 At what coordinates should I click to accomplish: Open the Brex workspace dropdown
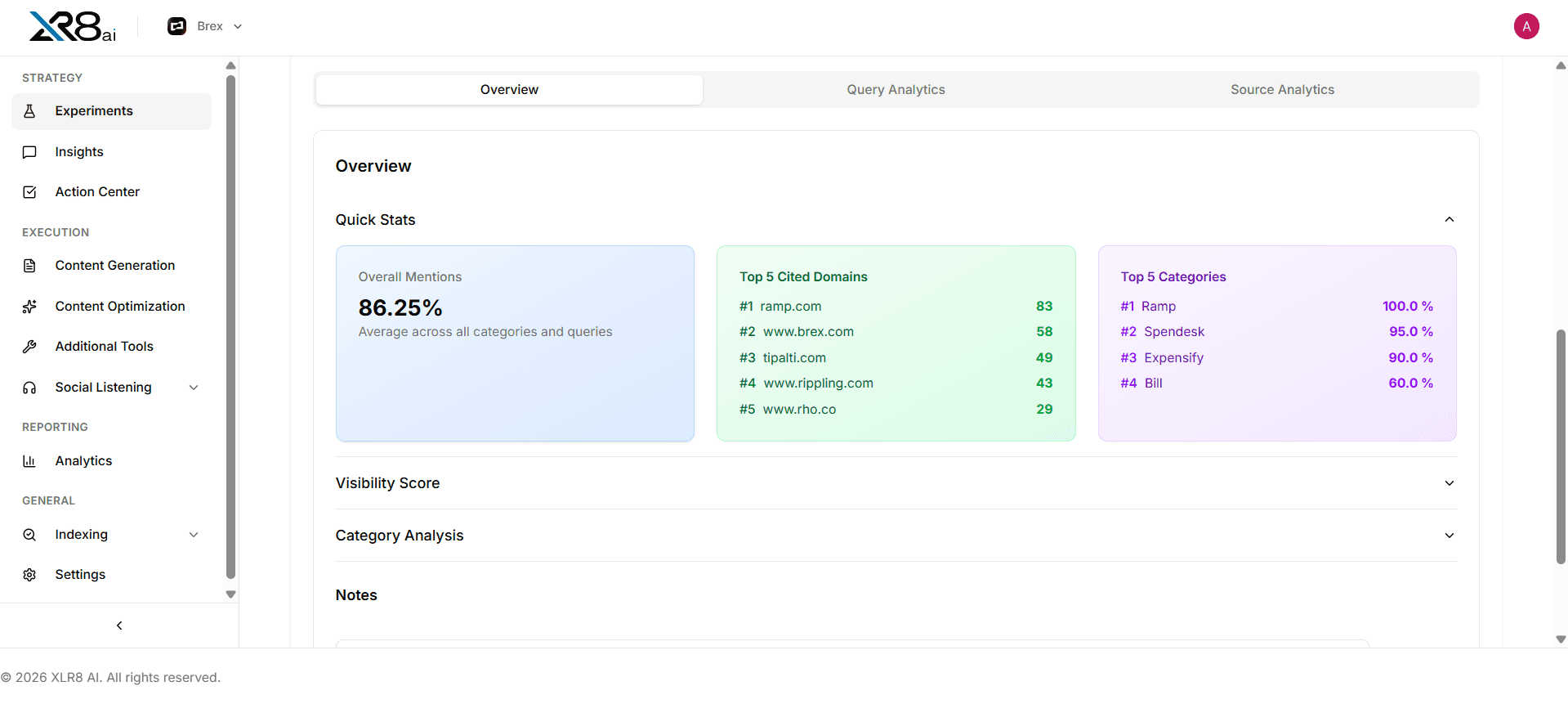click(x=205, y=26)
